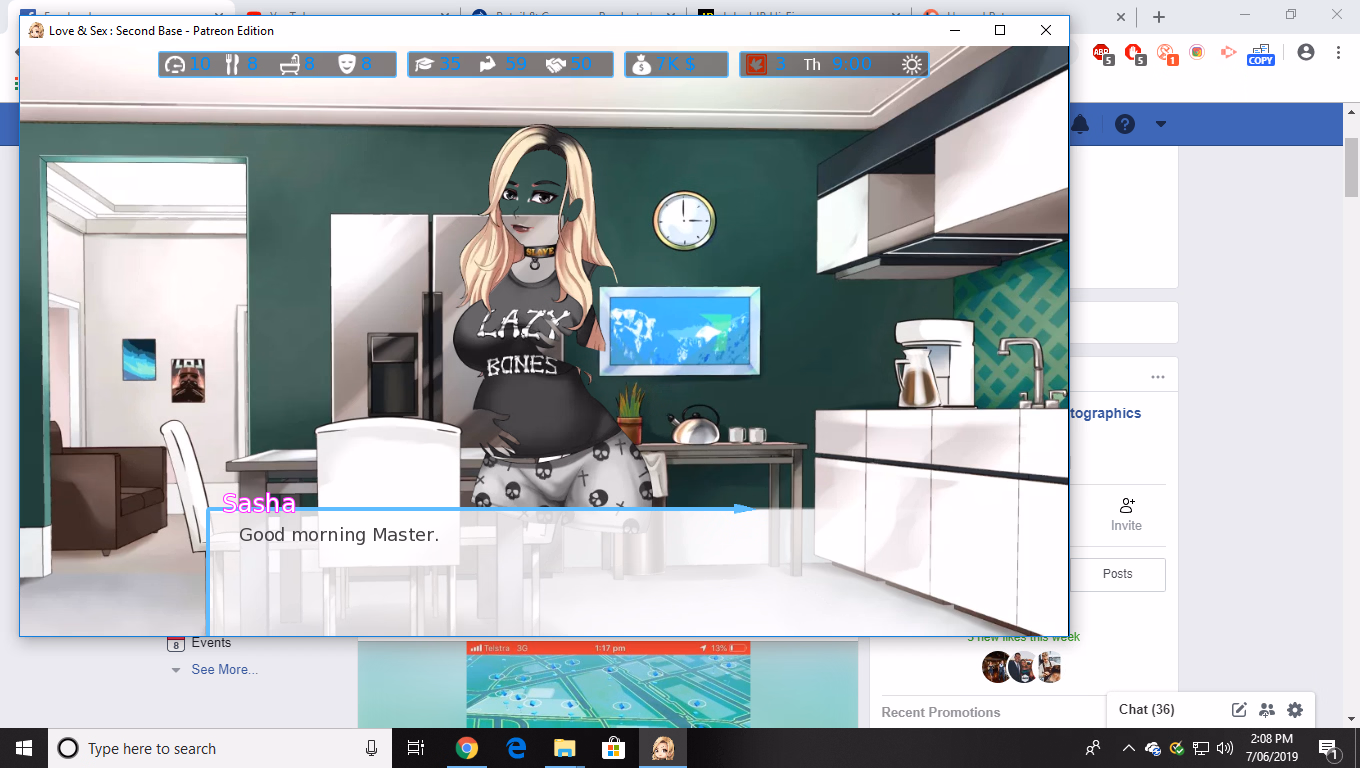This screenshot has height=768, width=1360.
Task: Click the mask fun icon in game HUD
Action: pyautogui.click(x=347, y=65)
